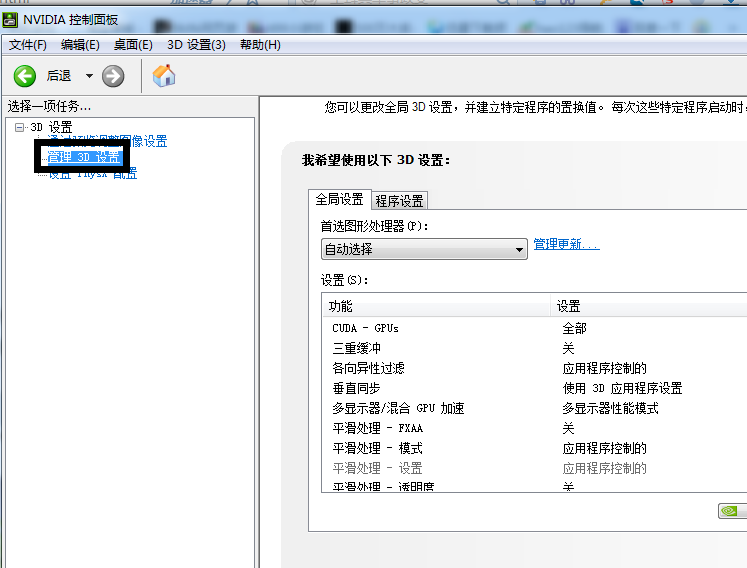Open the 帮助(H) menu
This screenshot has height=568, width=747.
click(x=260, y=45)
